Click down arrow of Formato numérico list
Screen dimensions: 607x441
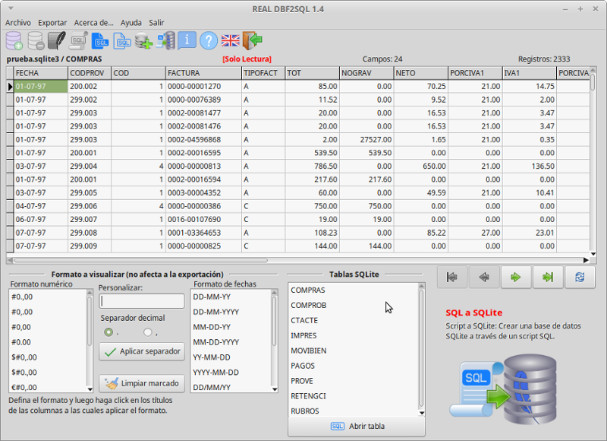point(90,389)
